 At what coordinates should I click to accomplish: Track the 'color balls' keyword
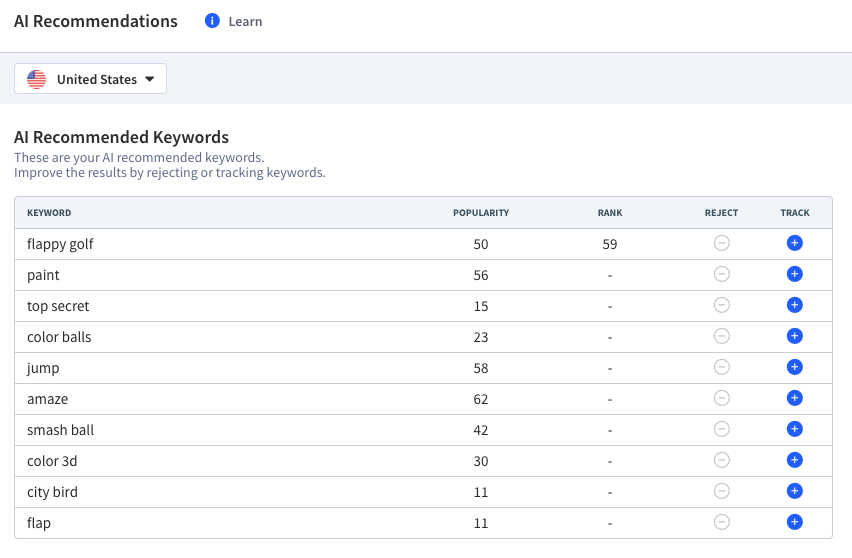(x=794, y=336)
